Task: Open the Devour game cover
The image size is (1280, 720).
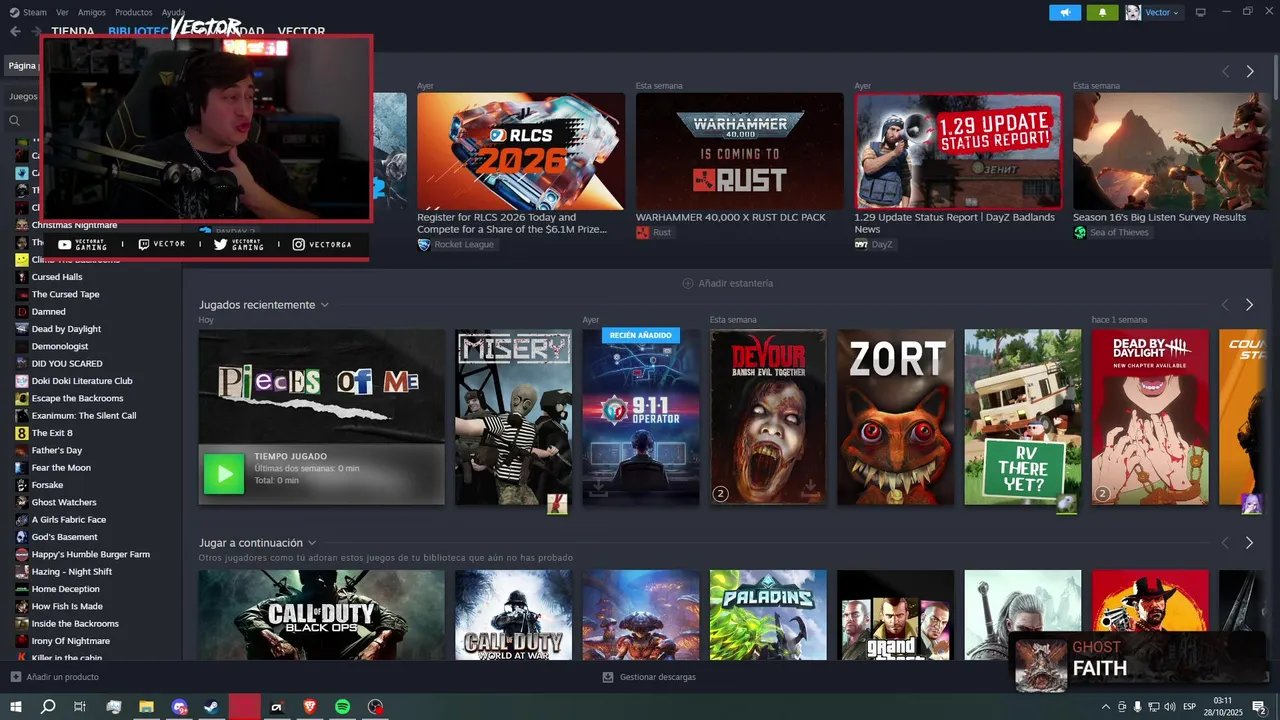Action: (768, 417)
